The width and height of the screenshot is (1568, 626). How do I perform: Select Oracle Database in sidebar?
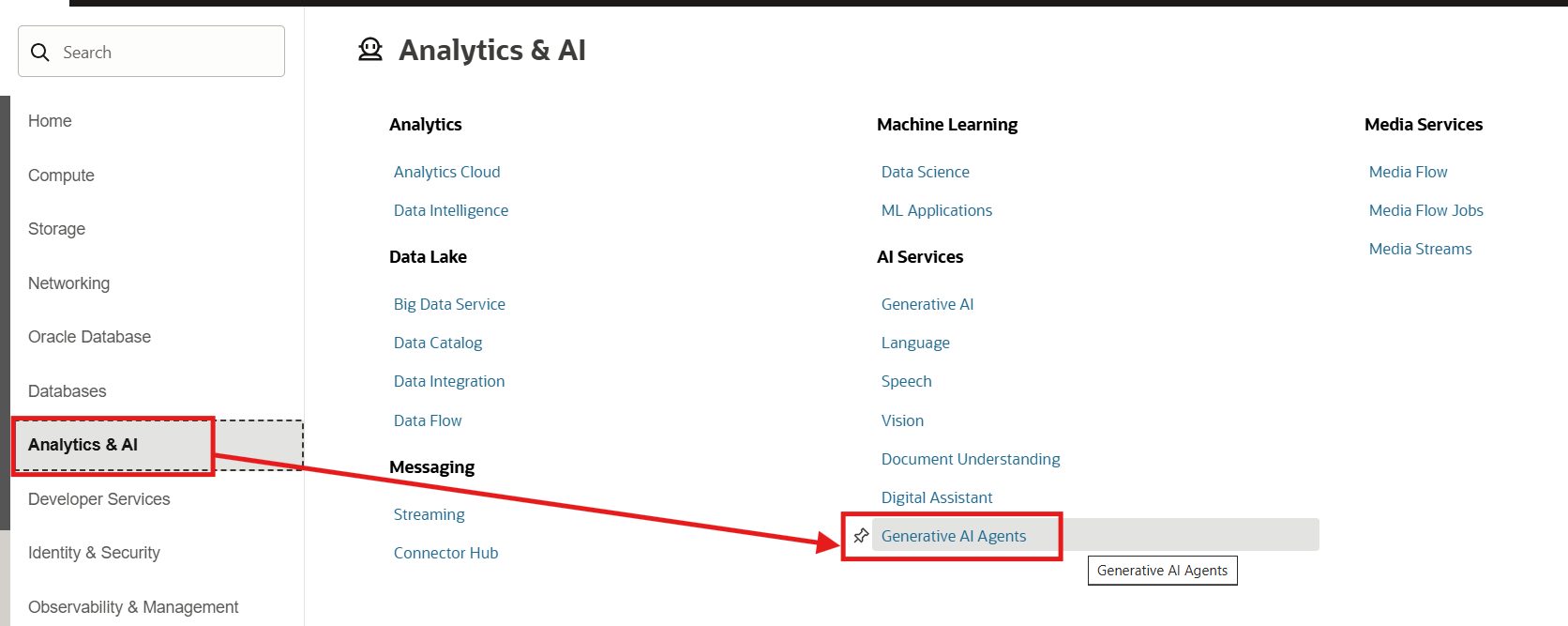[x=89, y=337]
